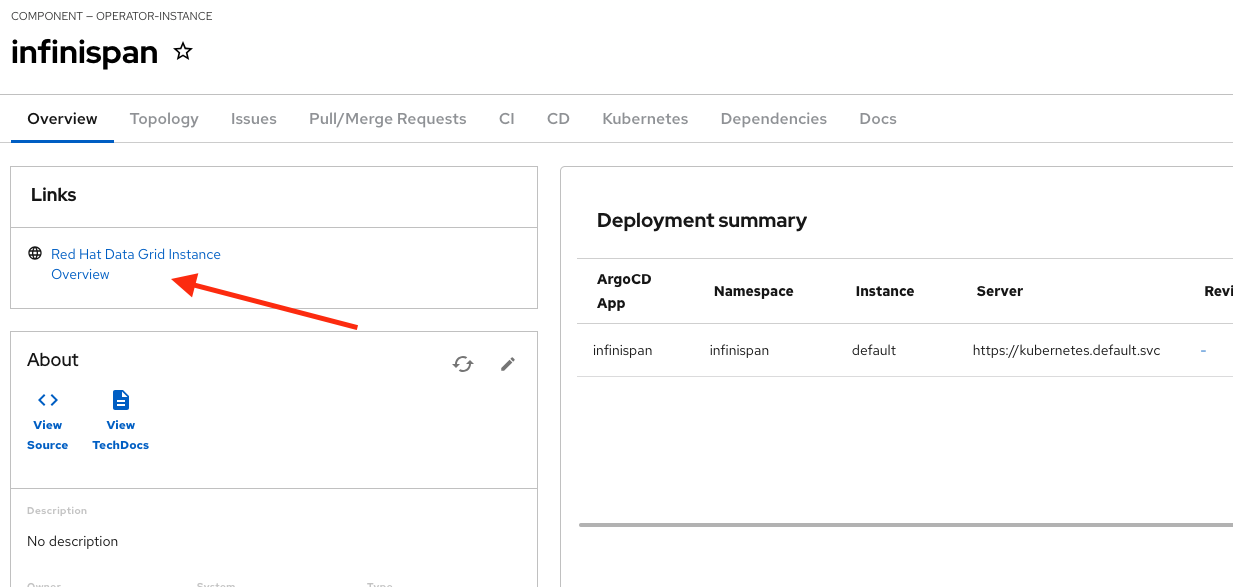This screenshot has height=587, width=1233.
Task: Click the ArgoCD App column header
Action: pyautogui.click(x=624, y=291)
